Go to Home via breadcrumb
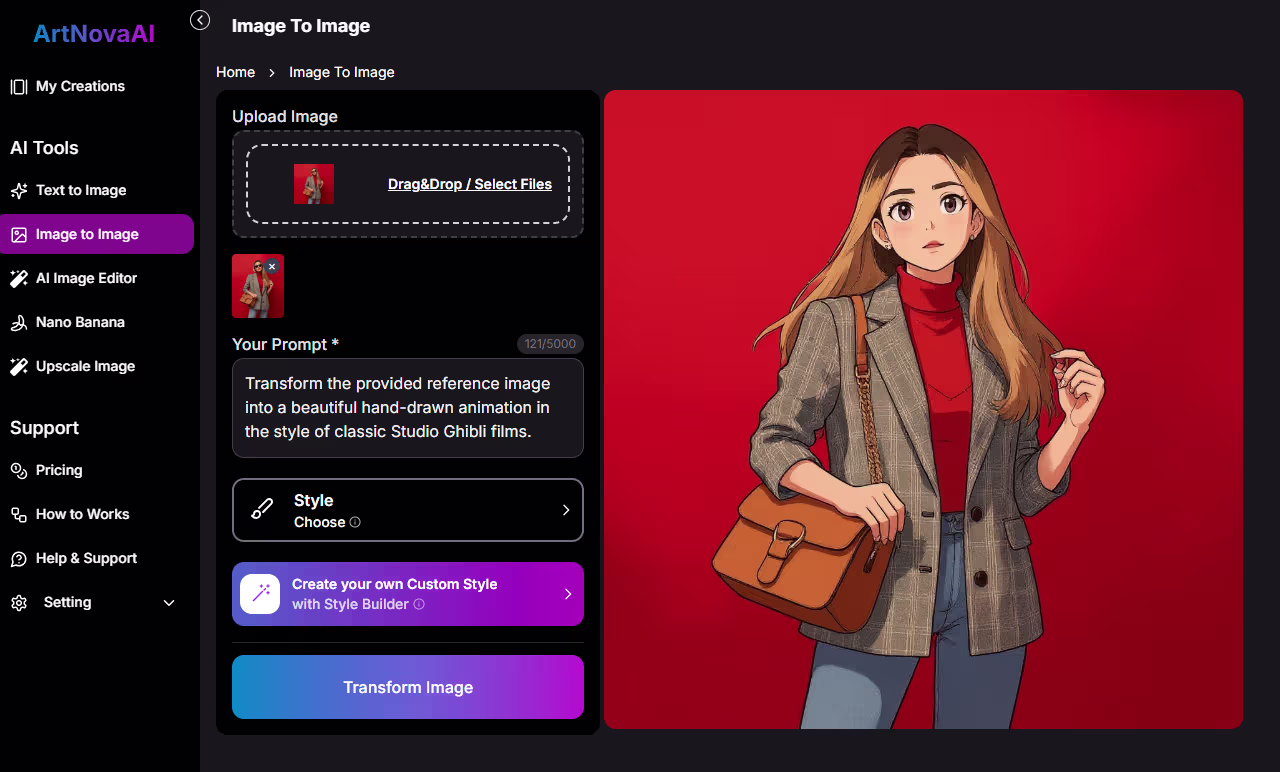1280x772 pixels. [235, 72]
